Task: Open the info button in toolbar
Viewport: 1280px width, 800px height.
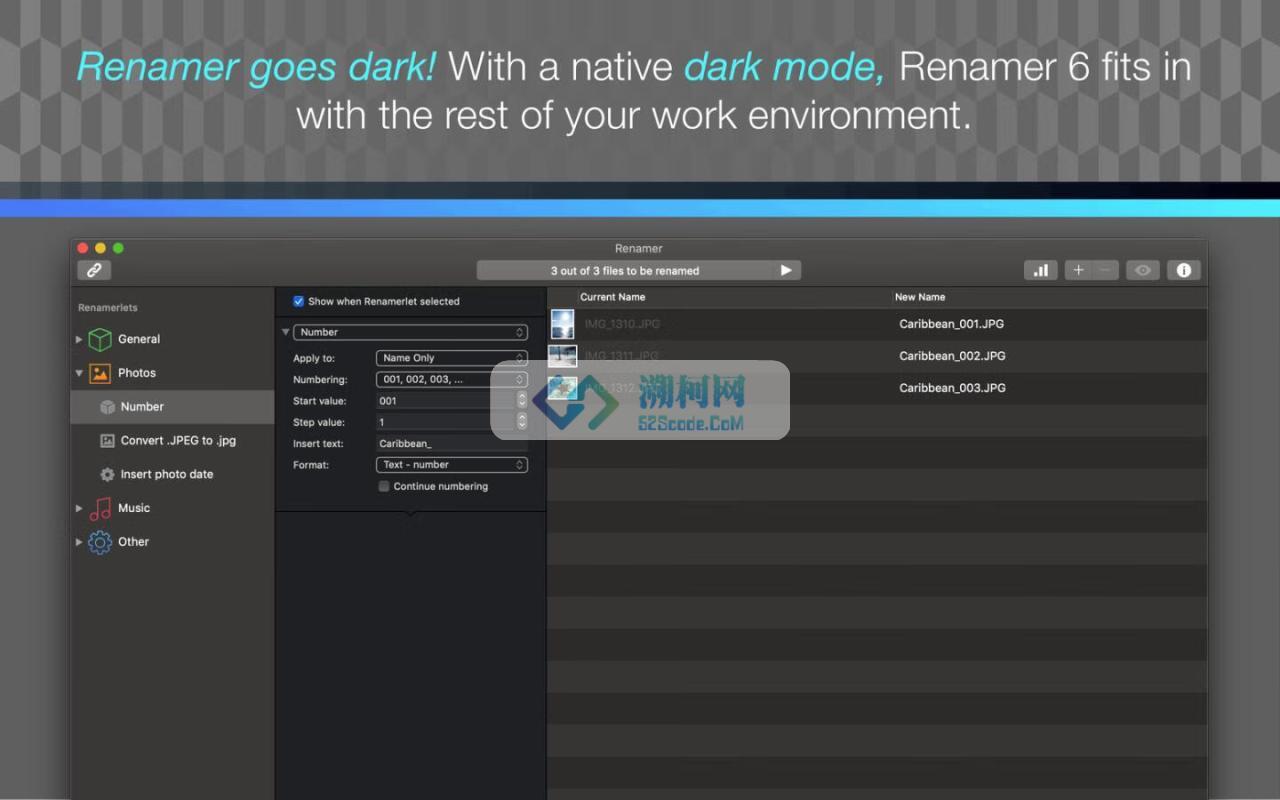Action: (x=1184, y=270)
